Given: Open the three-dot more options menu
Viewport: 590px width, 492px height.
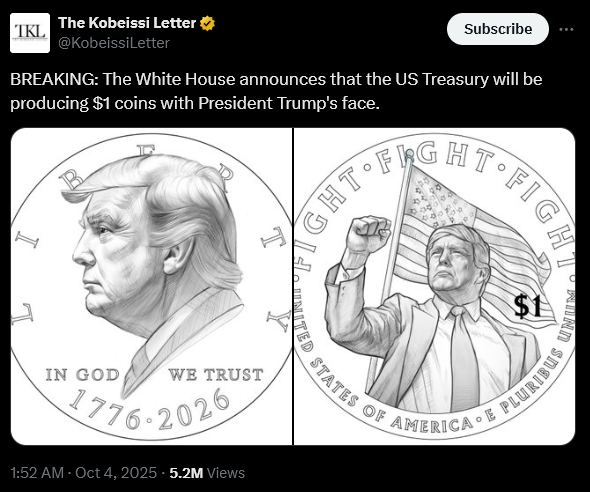Looking at the screenshot, I should tap(566, 29).
